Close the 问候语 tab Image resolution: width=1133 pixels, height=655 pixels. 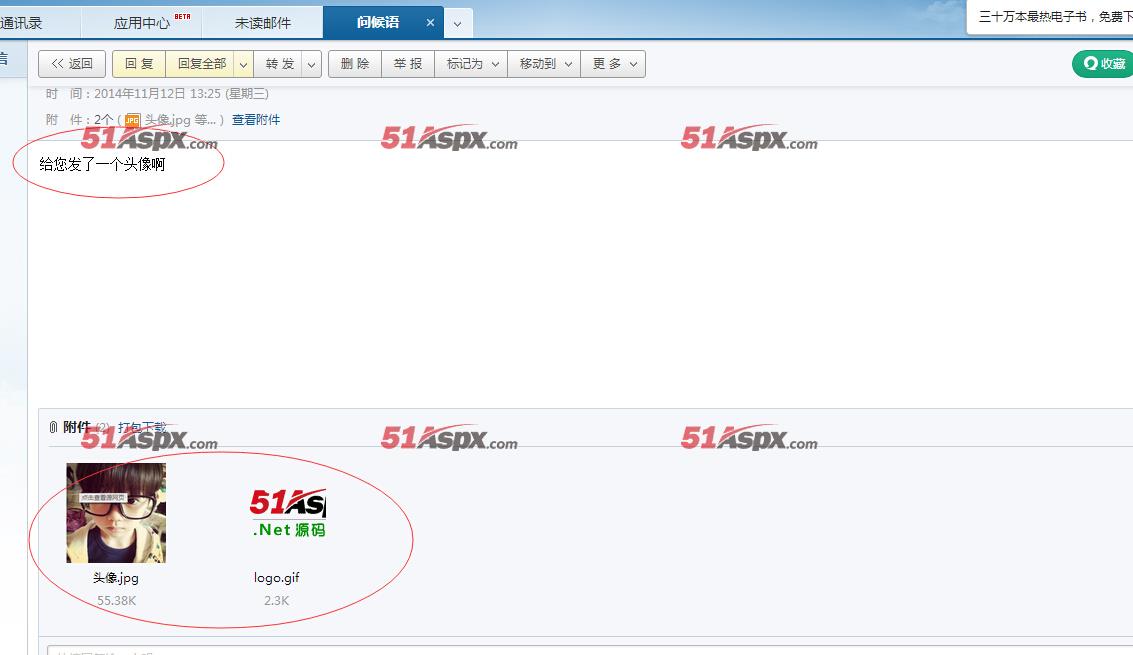coord(430,22)
